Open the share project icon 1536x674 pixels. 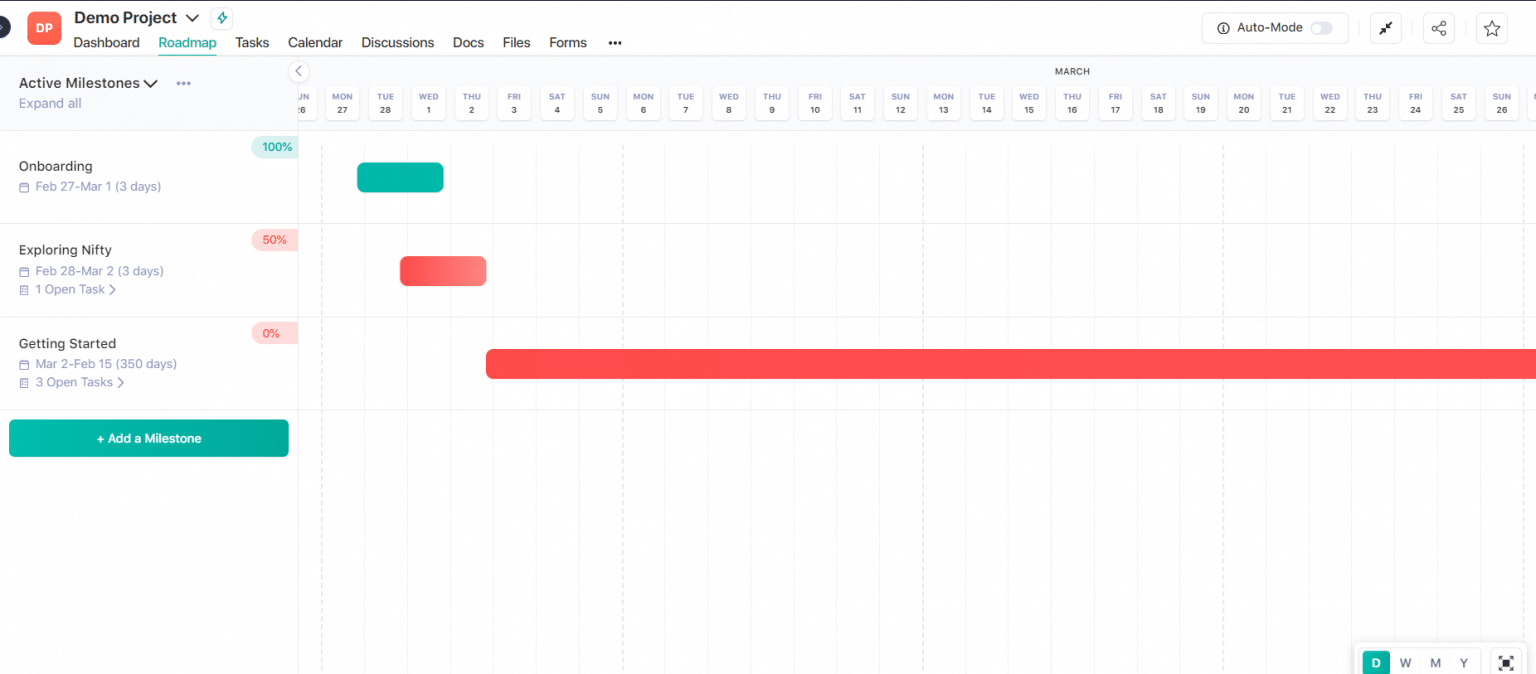point(1439,28)
